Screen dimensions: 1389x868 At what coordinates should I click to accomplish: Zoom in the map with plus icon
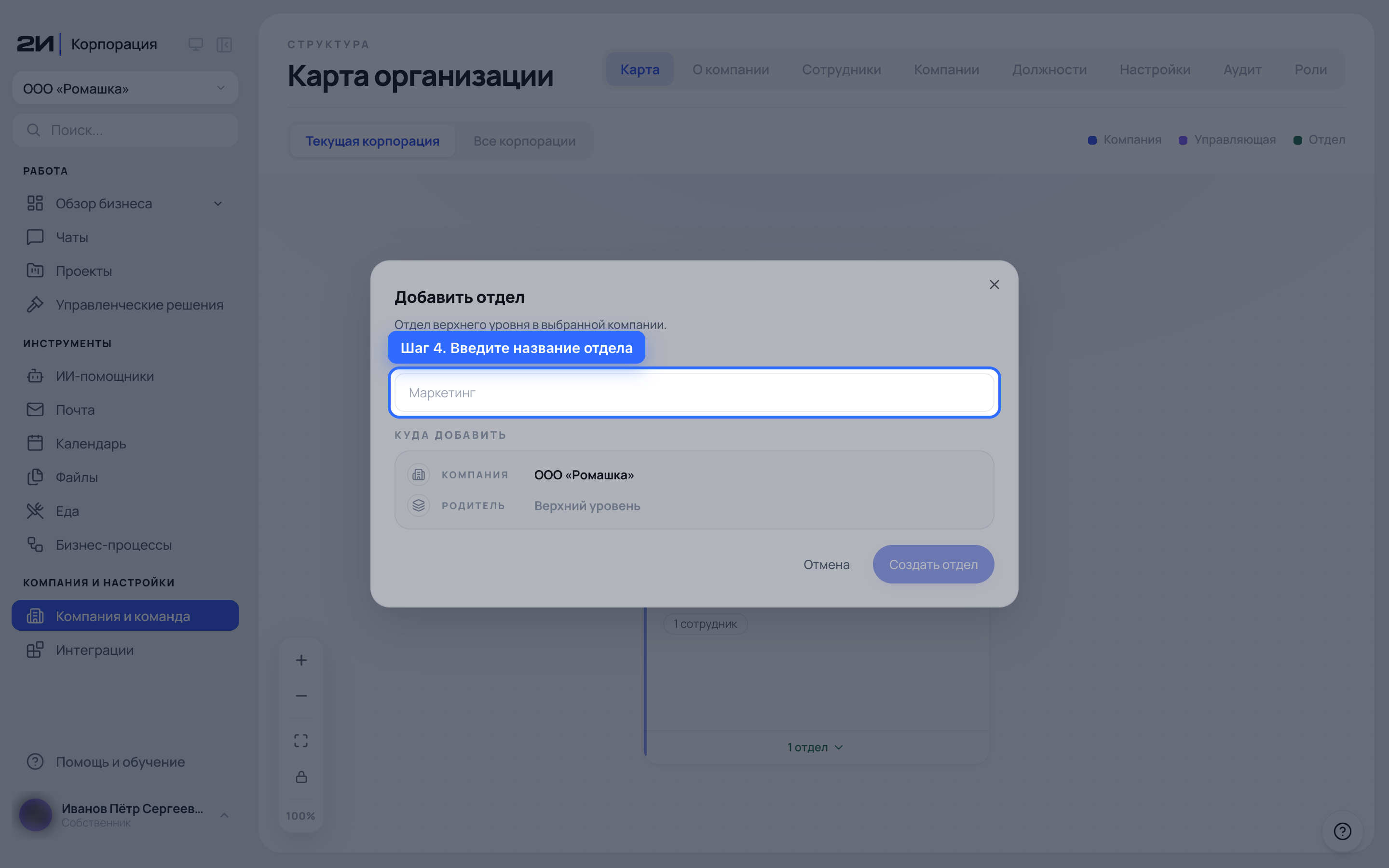click(x=301, y=660)
